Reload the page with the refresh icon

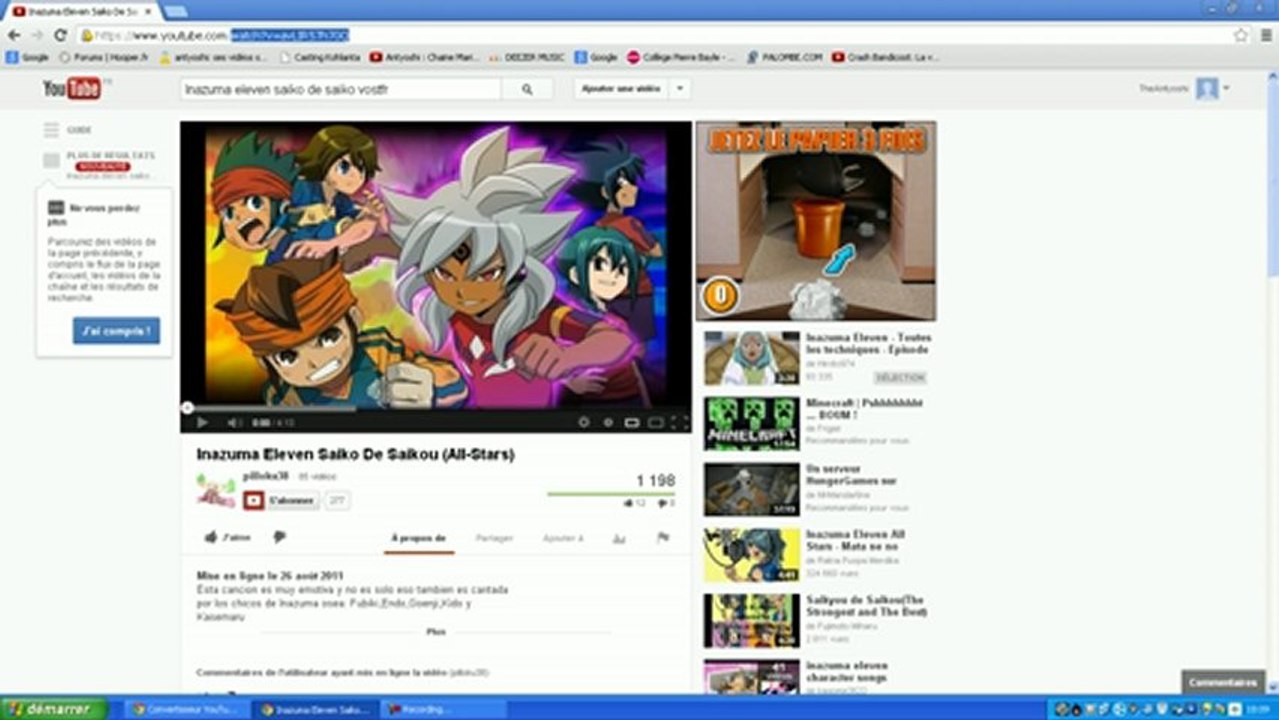point(60,34)
